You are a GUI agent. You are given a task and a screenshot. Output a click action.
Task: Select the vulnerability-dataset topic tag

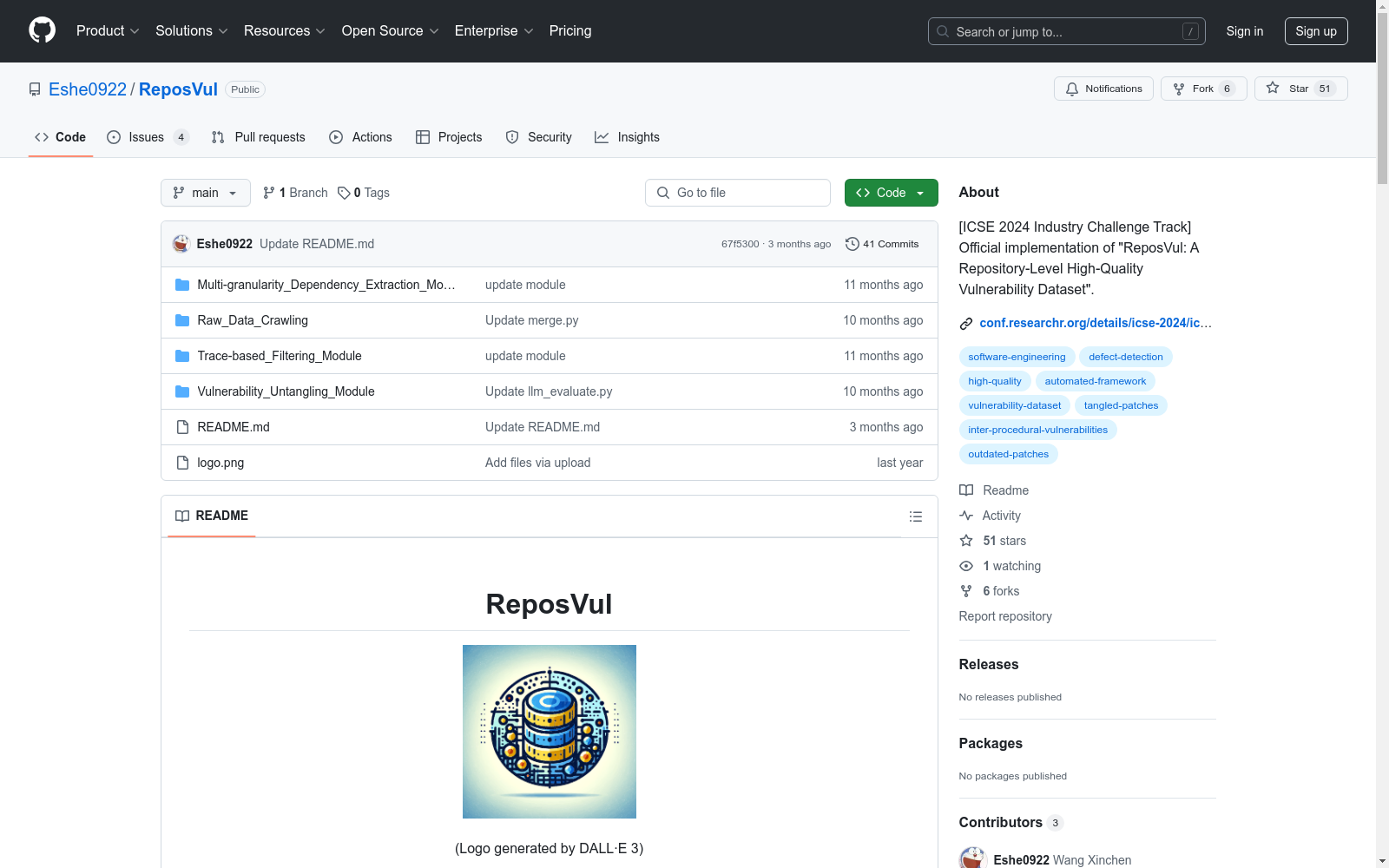1014,405
